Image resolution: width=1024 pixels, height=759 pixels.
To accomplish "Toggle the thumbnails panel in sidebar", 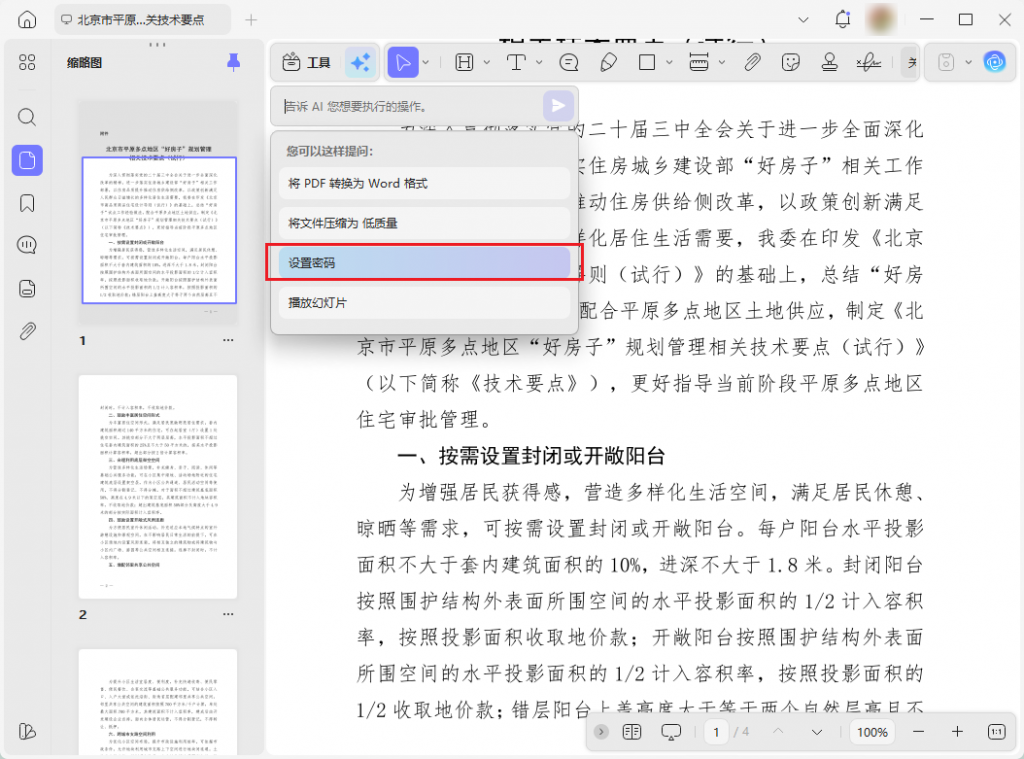I will click(x=27, y=160).
